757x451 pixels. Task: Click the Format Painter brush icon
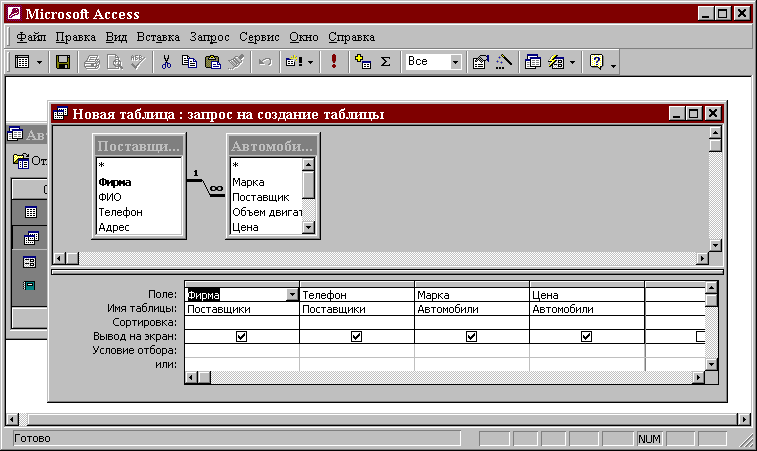(x=236, y=62)
